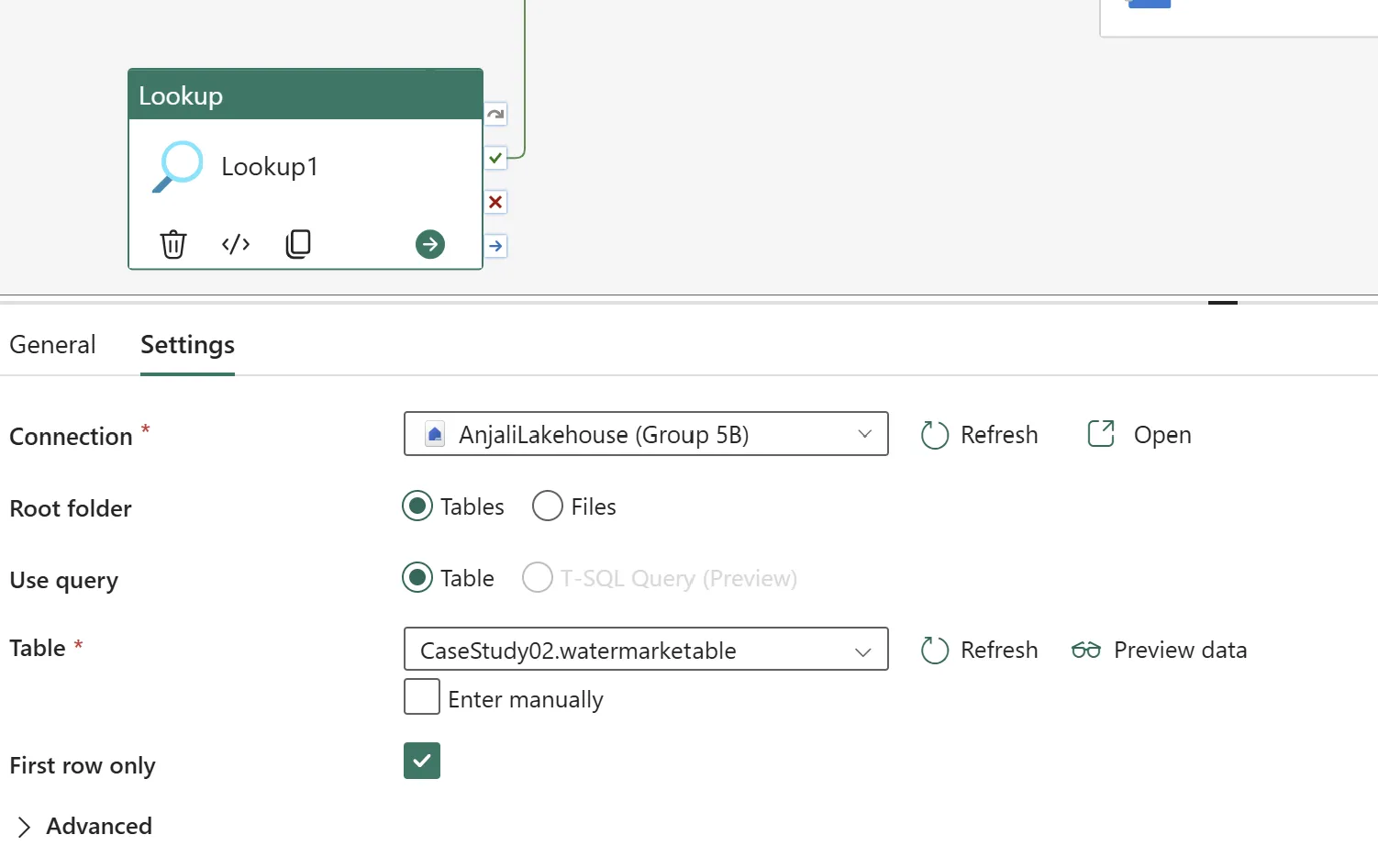
Task: Refresh the Connection list
Action: pos(980,435)
